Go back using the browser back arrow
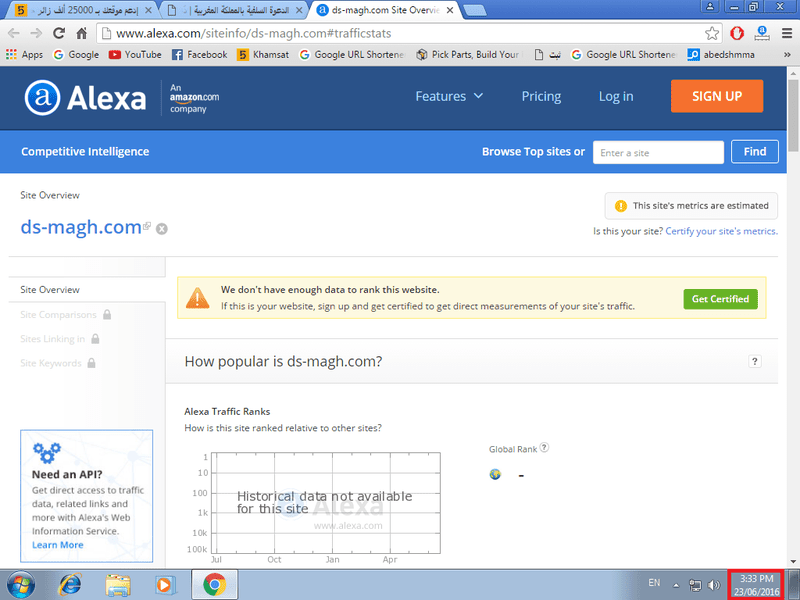This screenshot has width=800, height=600. pyautogui.click(x=14, y=33)
